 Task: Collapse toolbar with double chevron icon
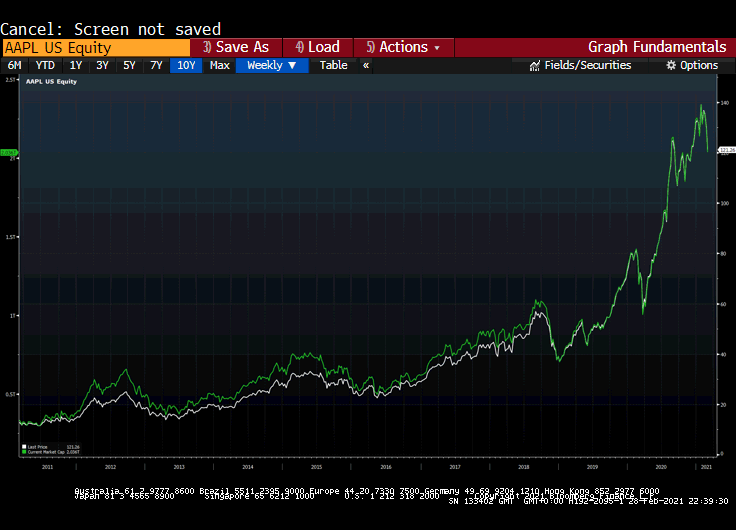click(x=366, y=65)
